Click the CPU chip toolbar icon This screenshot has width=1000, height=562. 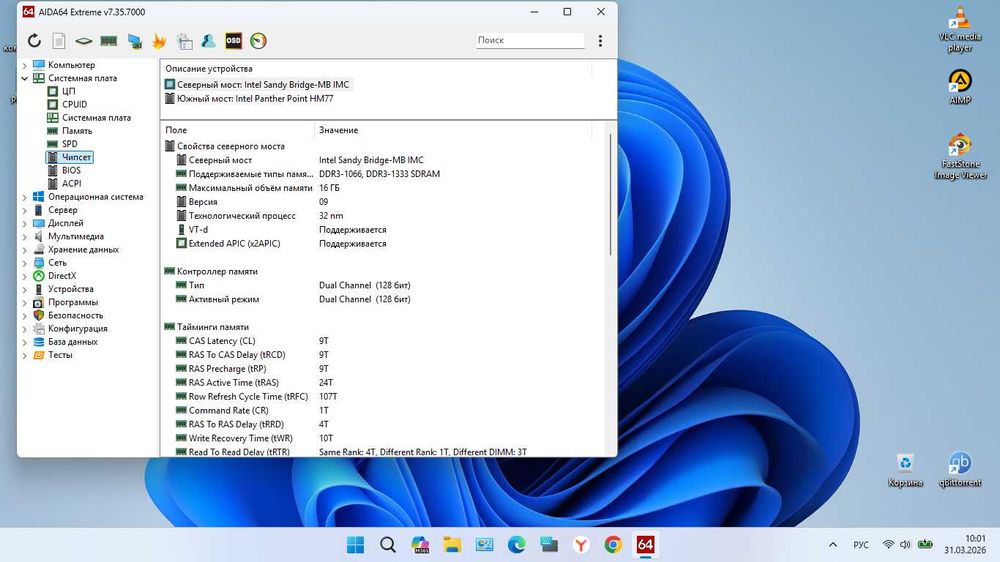pos(84,41)
